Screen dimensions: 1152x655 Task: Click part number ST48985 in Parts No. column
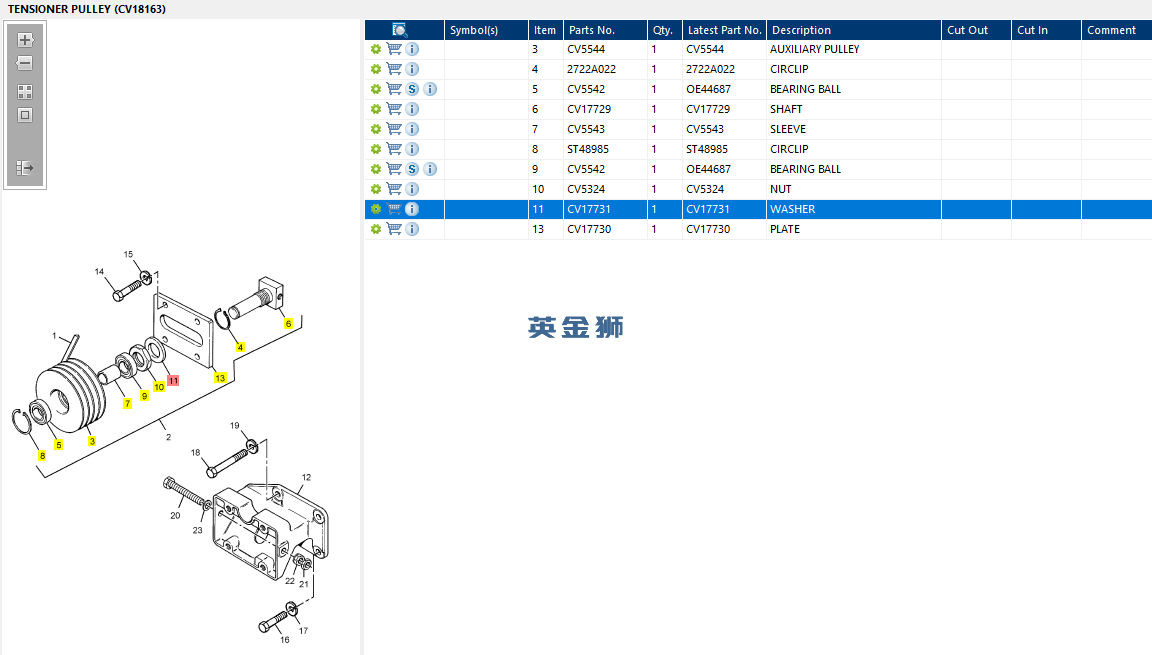coord(588,149)
